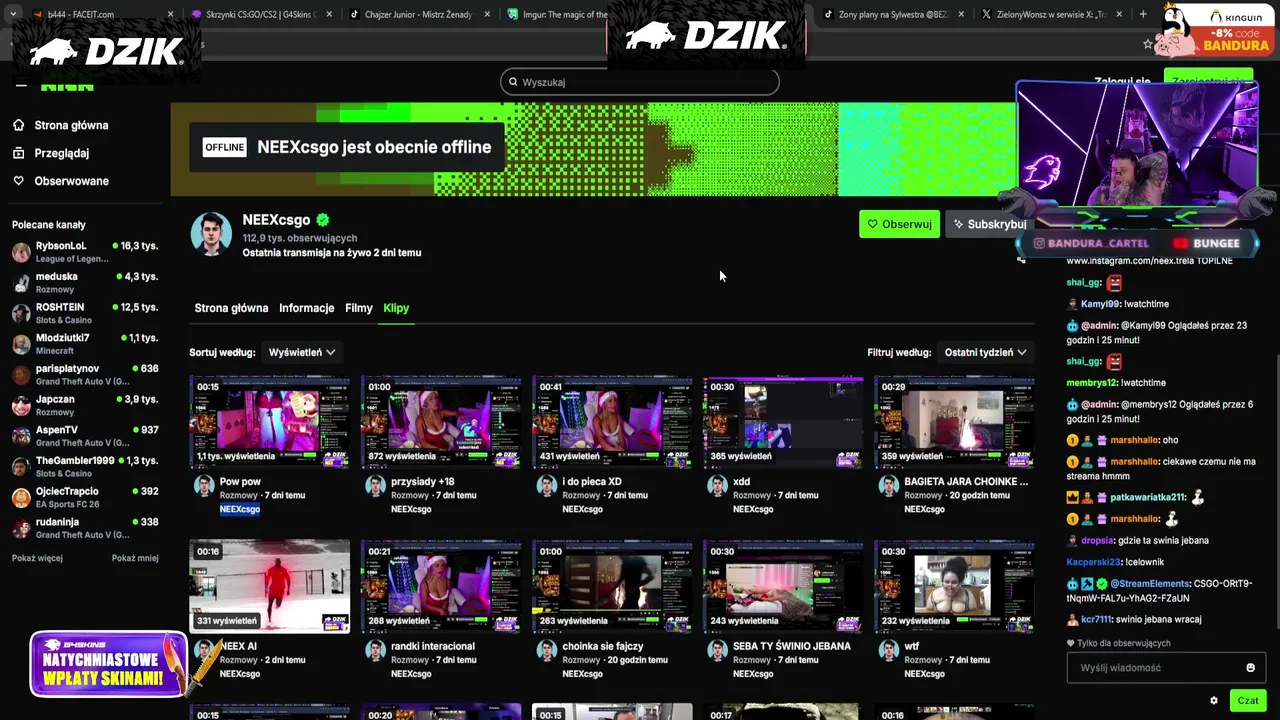Image resolution: width=1280 pixels, height=720 pixels.
Task: Click the Kacperski23 username in chat
Action: click(1094, 562)
